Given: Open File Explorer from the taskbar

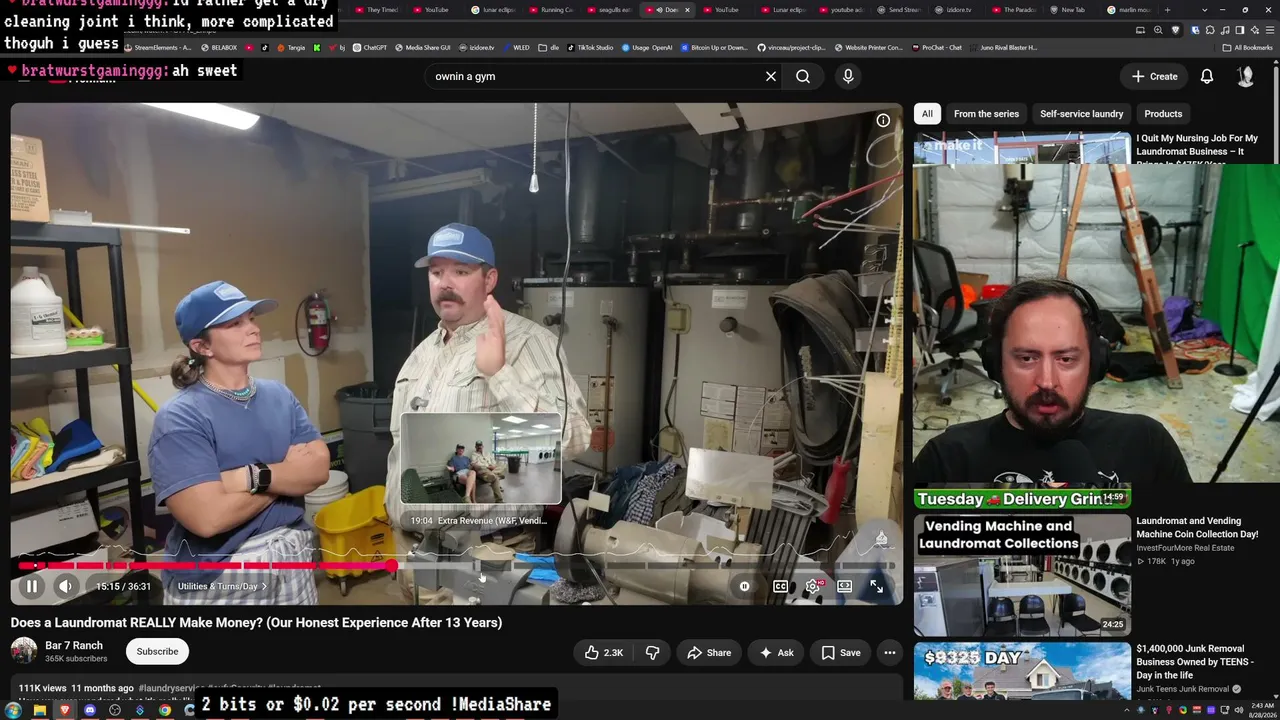Looking at the screenshot, I should 39,710.
